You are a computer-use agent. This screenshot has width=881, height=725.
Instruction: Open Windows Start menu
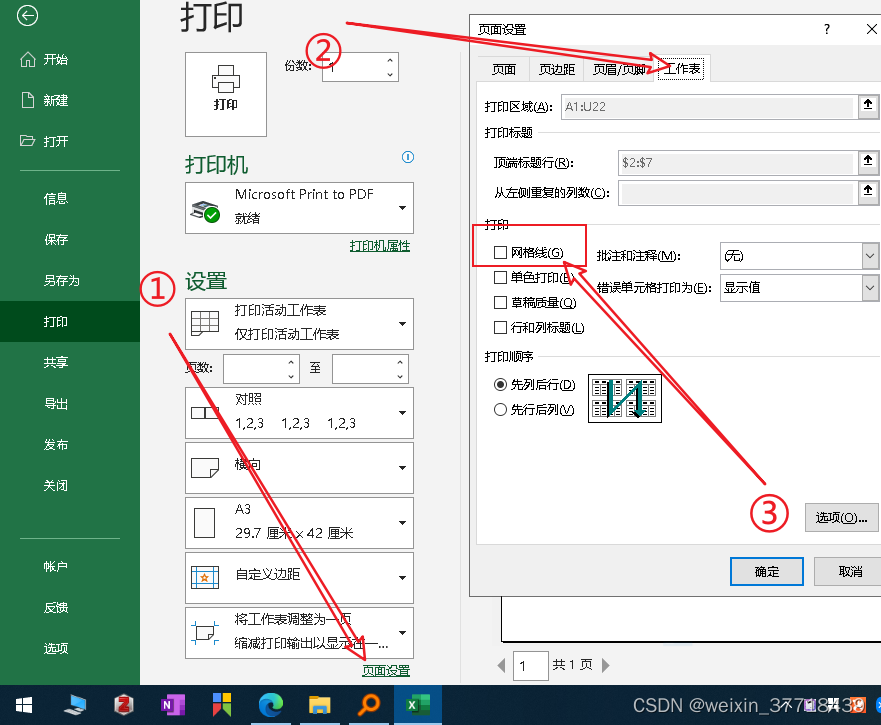click(24, 705)
